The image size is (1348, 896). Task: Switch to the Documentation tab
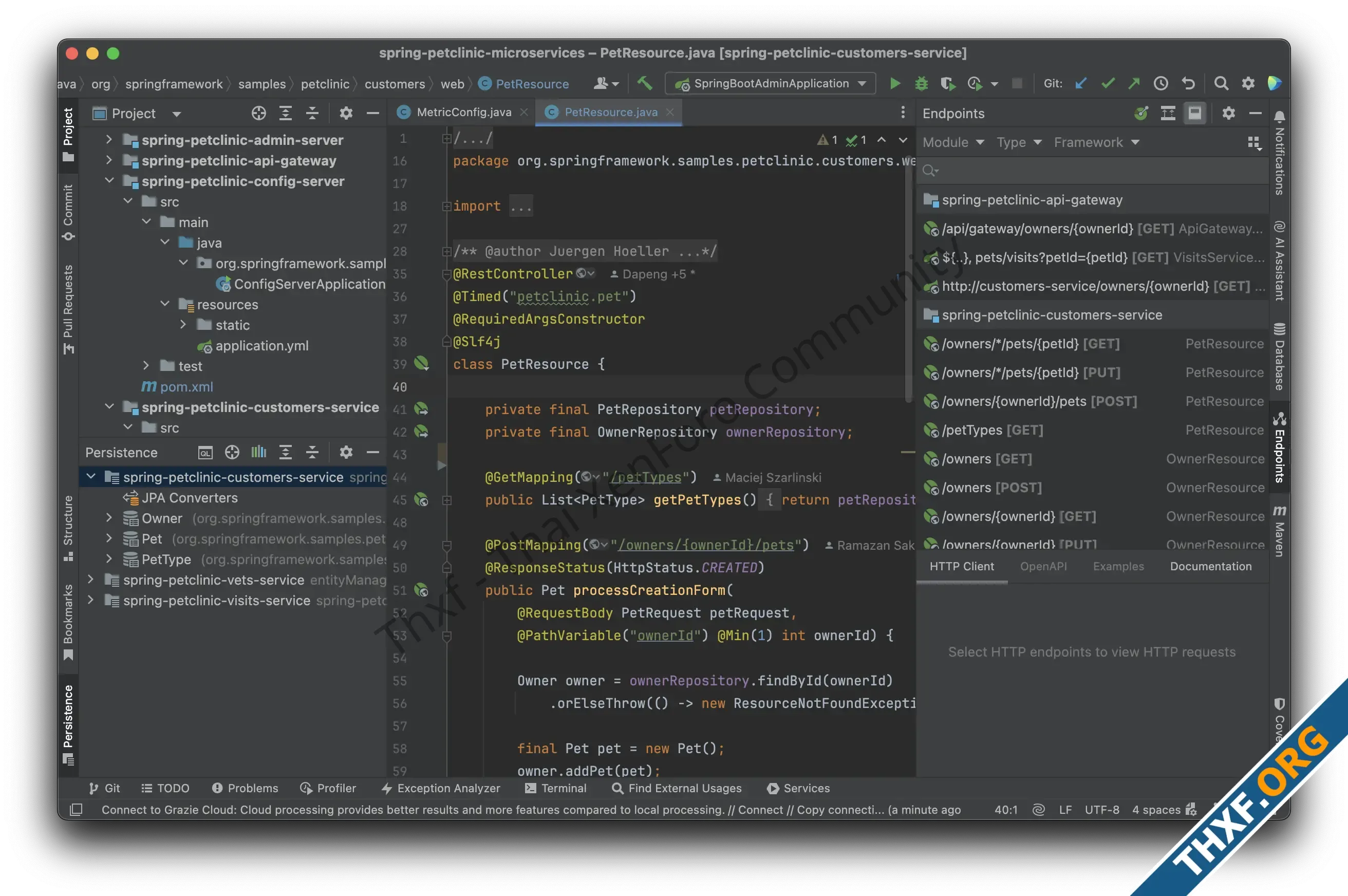(x=1210, y=566)
